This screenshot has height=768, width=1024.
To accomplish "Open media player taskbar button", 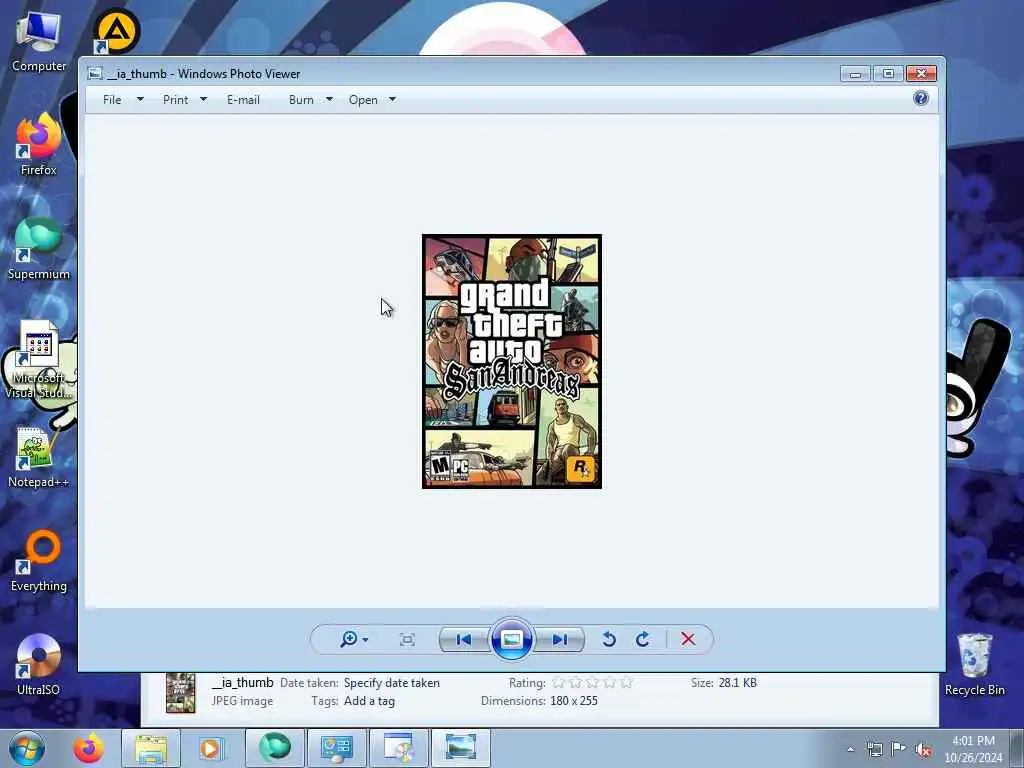I will pyautogui.click(x=210, y=748).
